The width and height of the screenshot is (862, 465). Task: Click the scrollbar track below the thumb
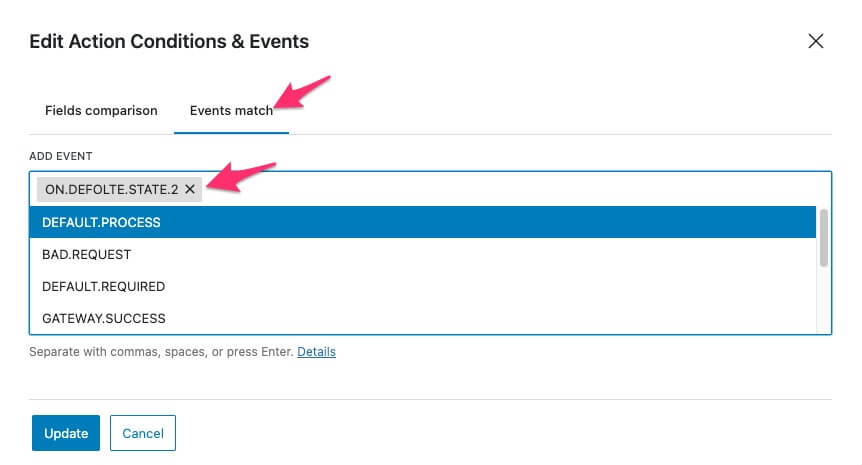(x=824, y=300)
